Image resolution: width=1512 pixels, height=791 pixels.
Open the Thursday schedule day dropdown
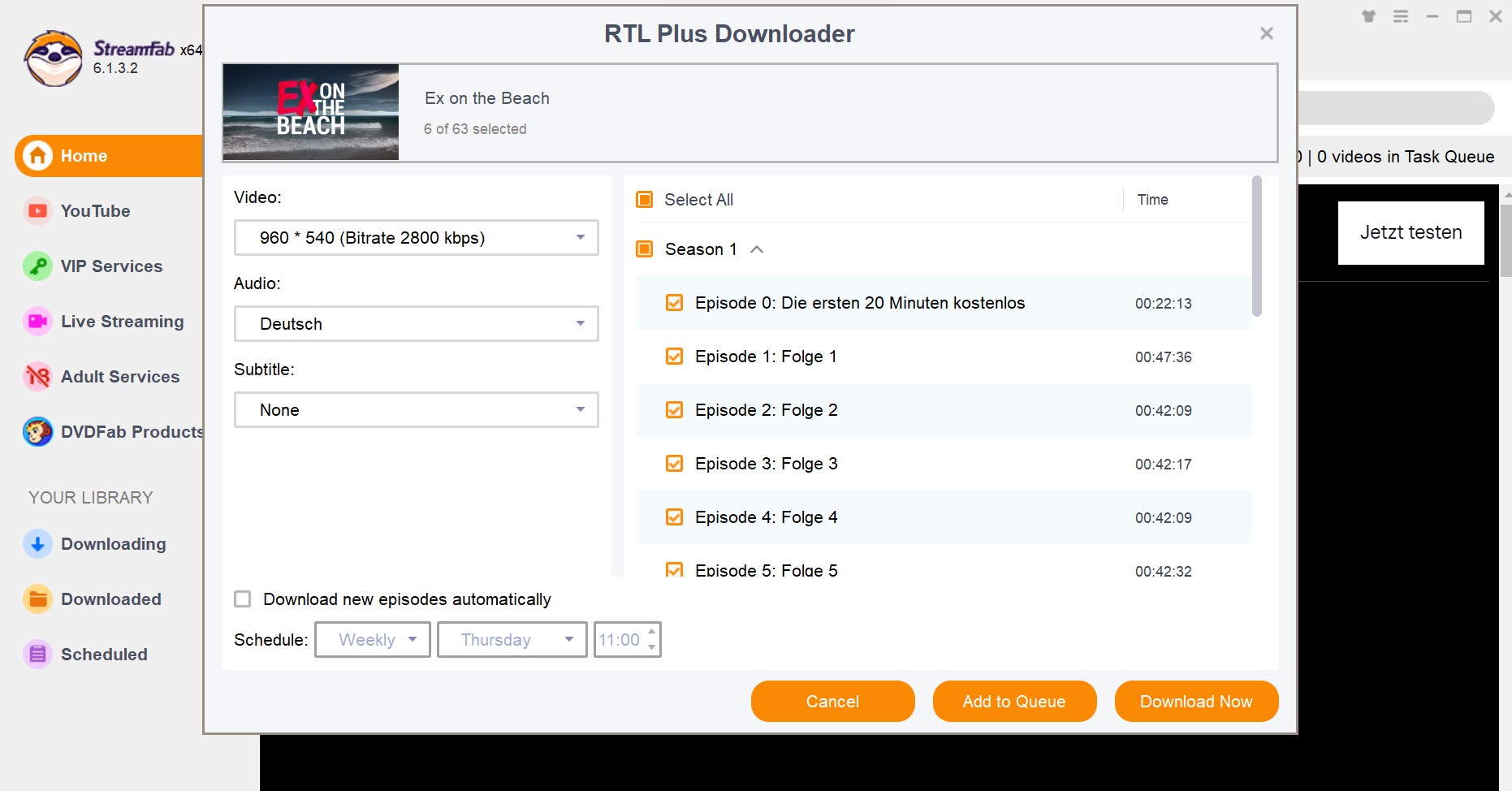512,640
